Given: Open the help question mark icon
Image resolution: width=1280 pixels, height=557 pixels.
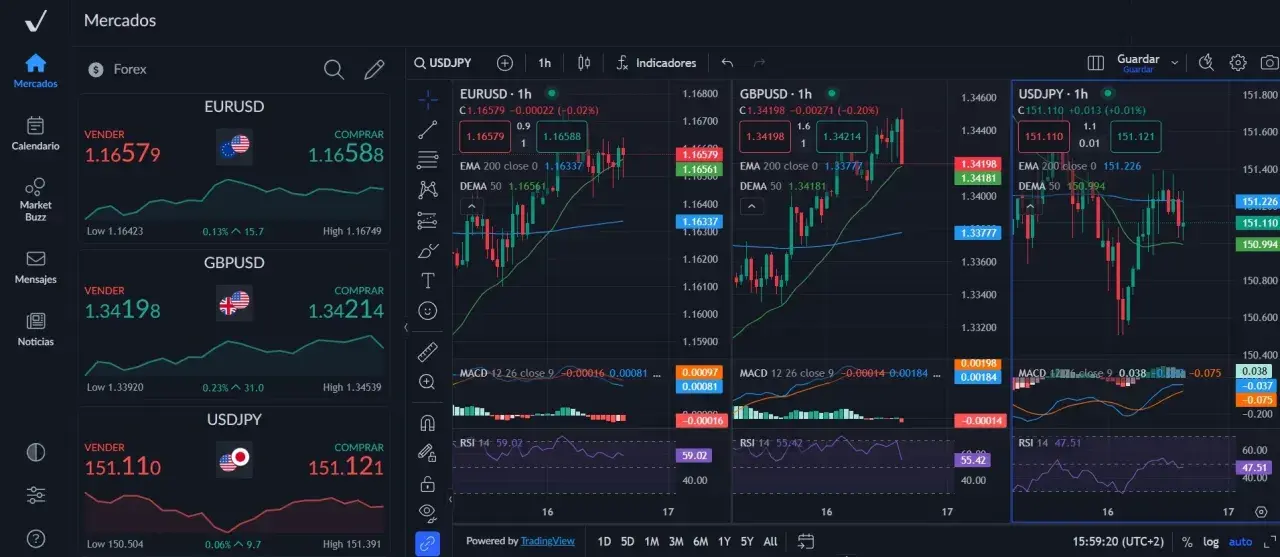Looking at the screenshot, I should coord(36,538).
